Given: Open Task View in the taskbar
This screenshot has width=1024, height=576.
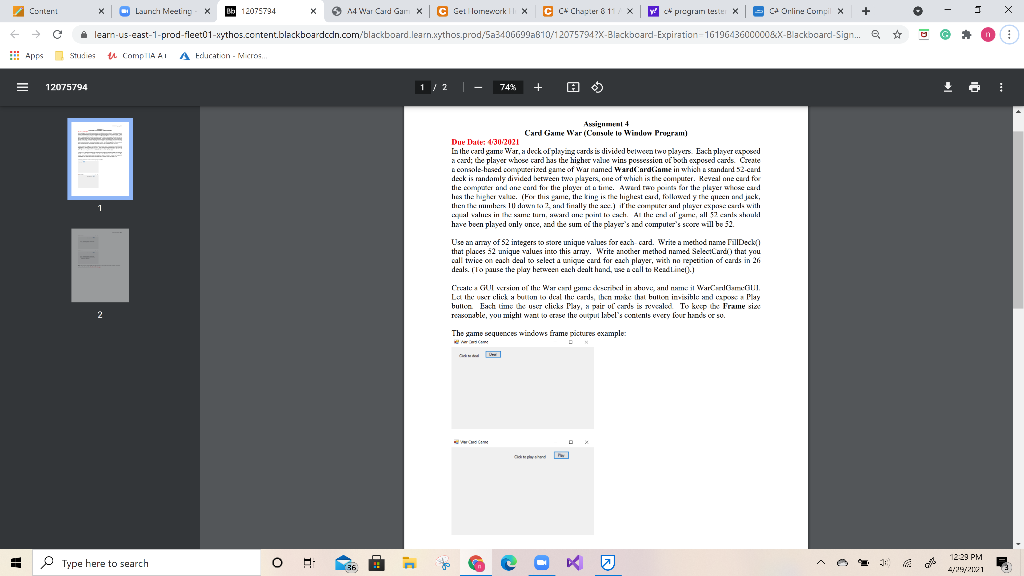Looking at the screenshot, I should click(310, 562).
